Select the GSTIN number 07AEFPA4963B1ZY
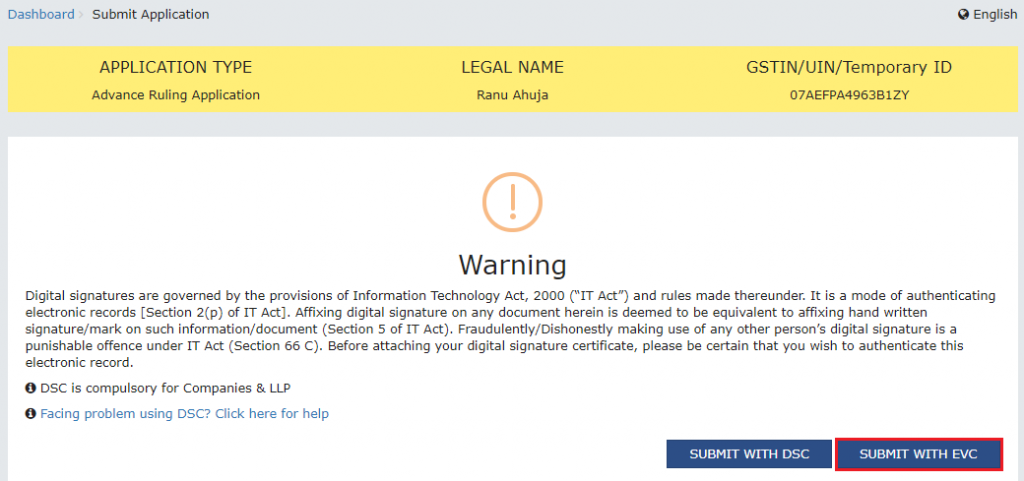Screen dimensions: 1024x481 point(849,95)
